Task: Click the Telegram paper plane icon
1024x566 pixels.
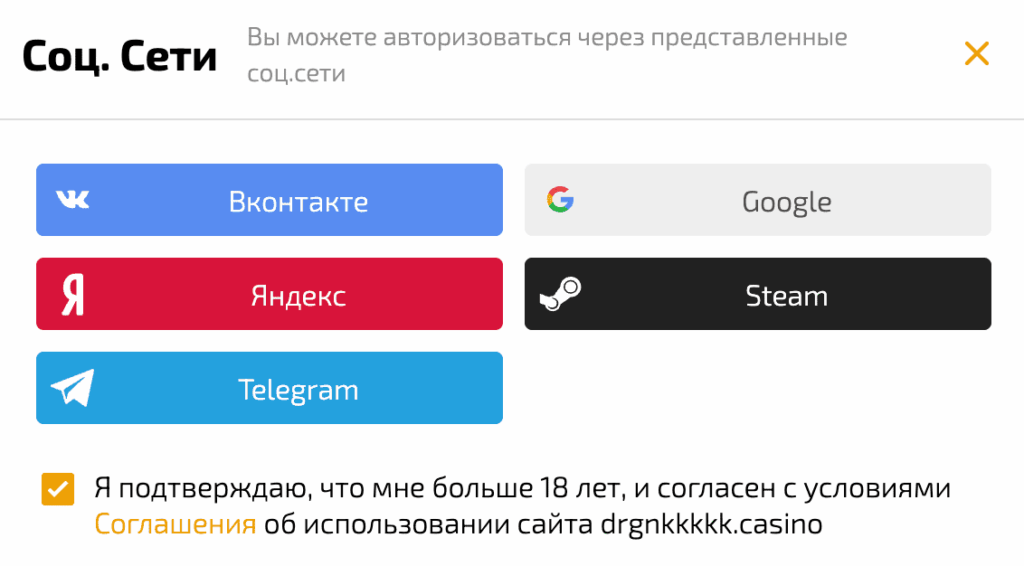Action: tap(72, 388)
